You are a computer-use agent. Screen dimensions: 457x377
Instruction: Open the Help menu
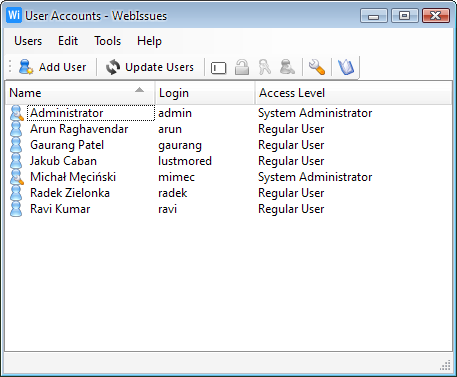[149, 41]
